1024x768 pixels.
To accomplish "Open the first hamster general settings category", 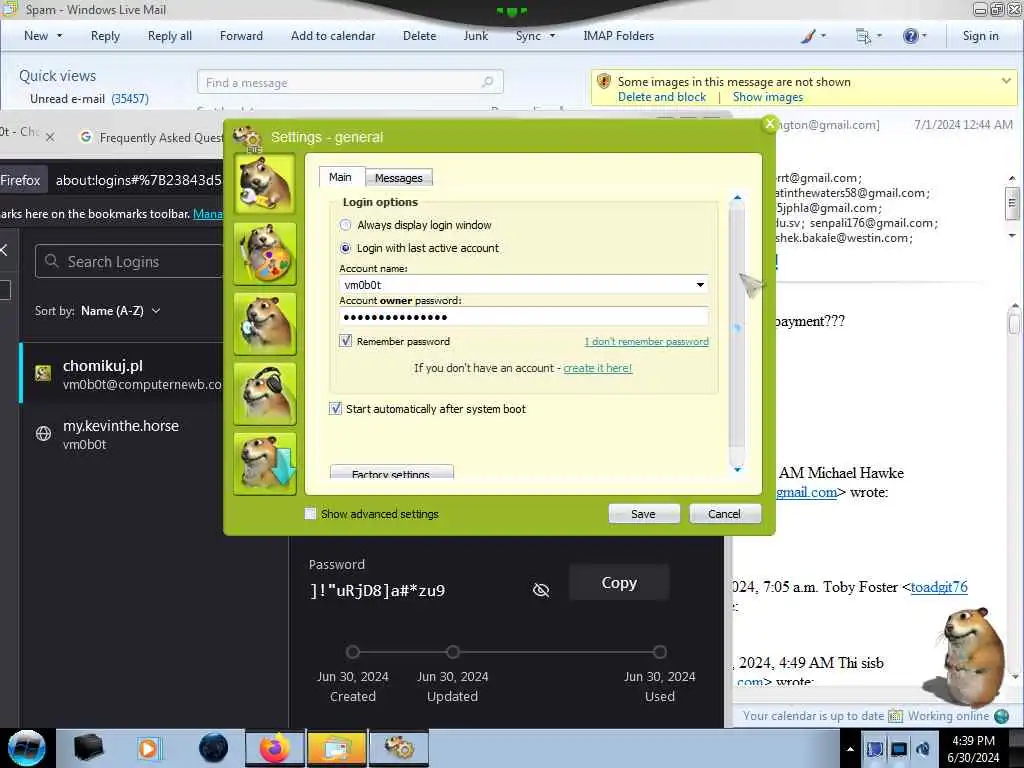I will pos(264,184).
